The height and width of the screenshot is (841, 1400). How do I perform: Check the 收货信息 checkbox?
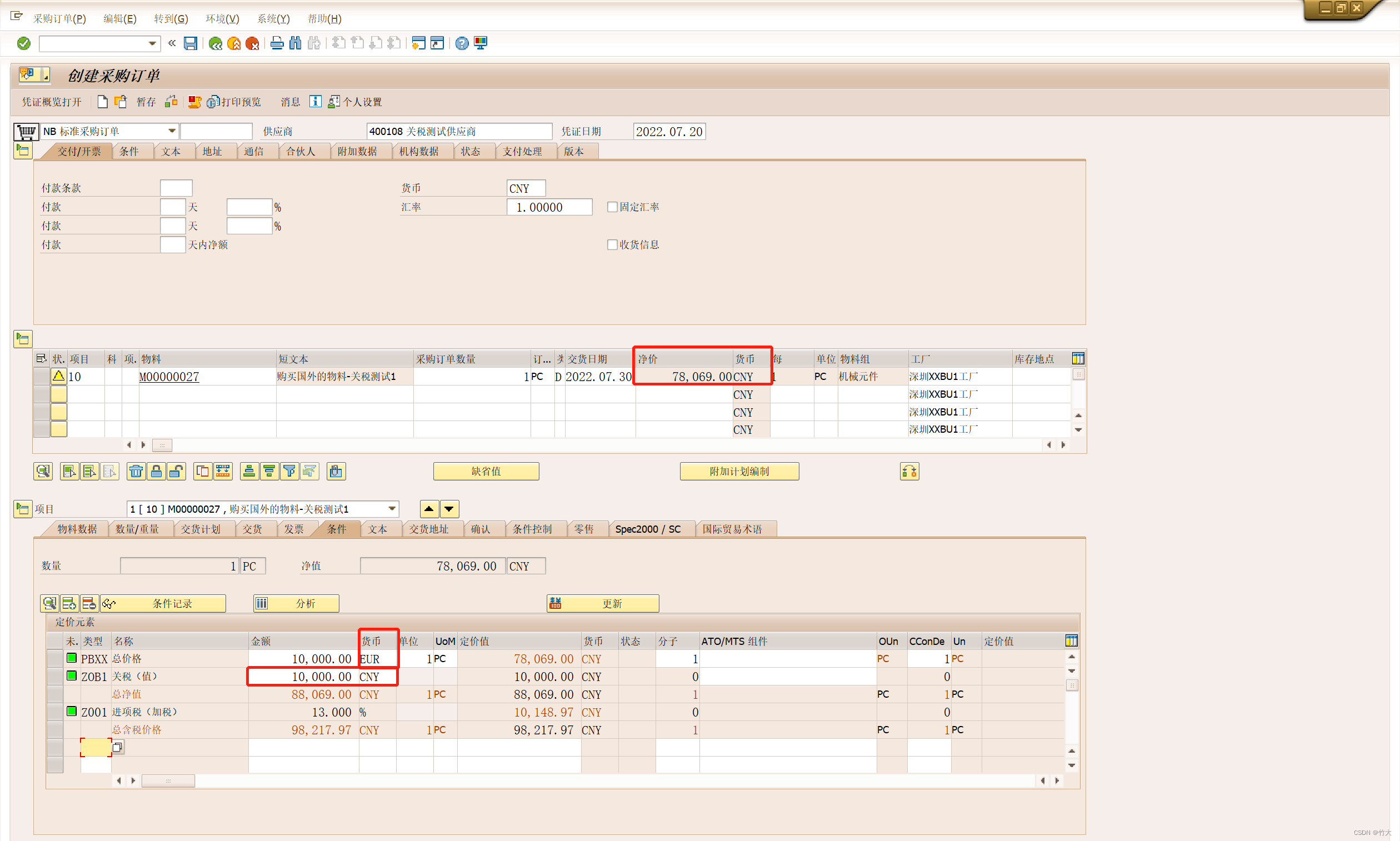pyautogui.click(x=612, y=245)
